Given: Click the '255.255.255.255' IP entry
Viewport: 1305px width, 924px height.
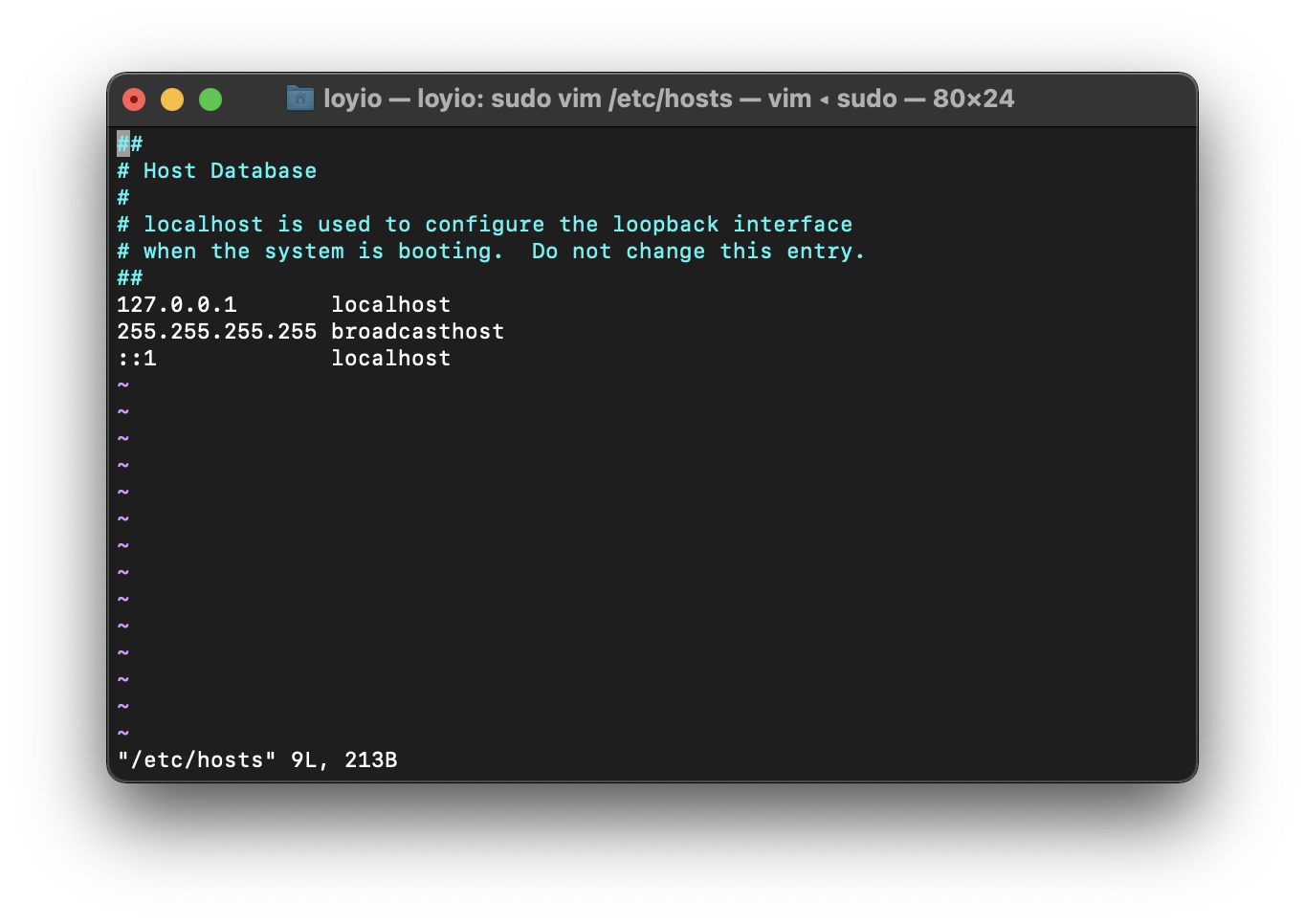Looking at the screenshot, I should click(217, 332).
